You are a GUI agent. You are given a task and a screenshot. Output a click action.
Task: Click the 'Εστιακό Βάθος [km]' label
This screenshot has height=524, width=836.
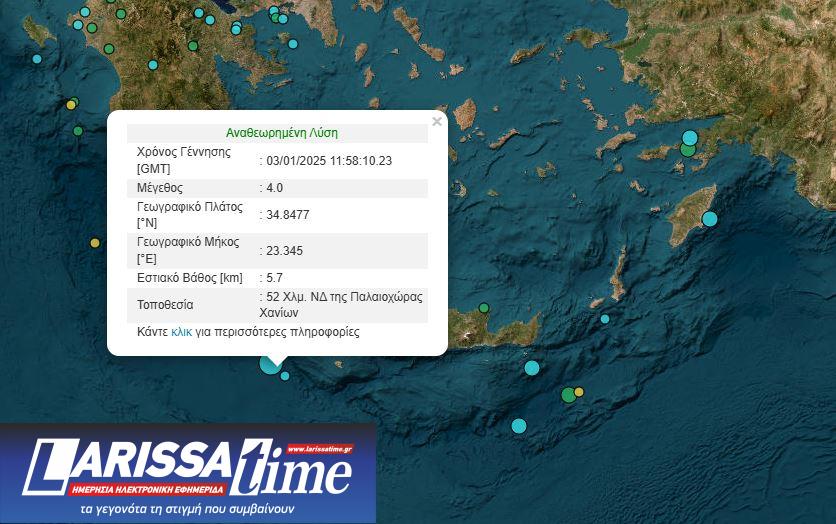190,278
